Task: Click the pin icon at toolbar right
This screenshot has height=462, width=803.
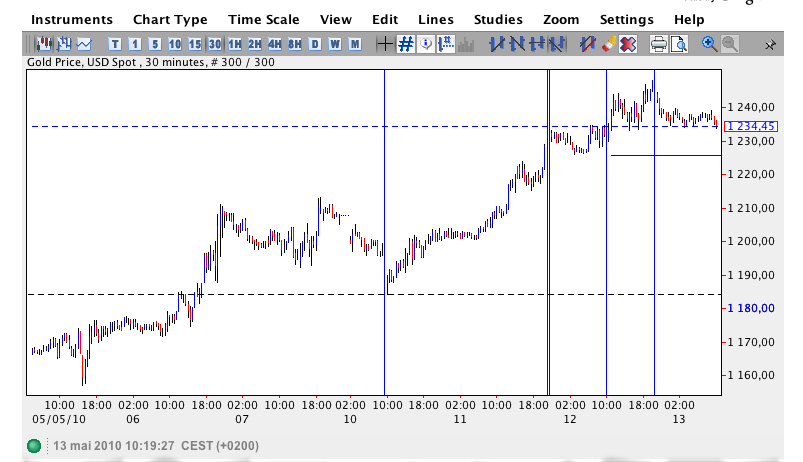Action: coord(770,45)
